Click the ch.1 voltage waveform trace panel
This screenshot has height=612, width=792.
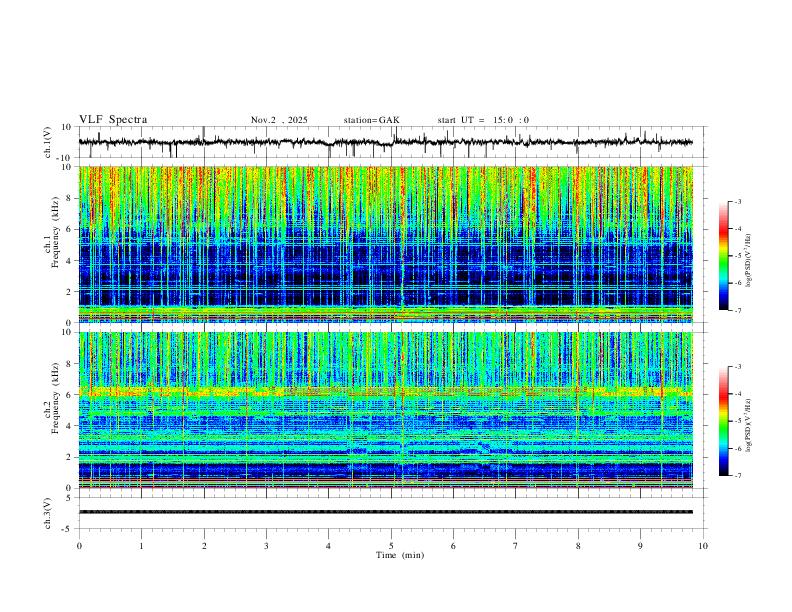pyautogui.click(x=393, y=142)
